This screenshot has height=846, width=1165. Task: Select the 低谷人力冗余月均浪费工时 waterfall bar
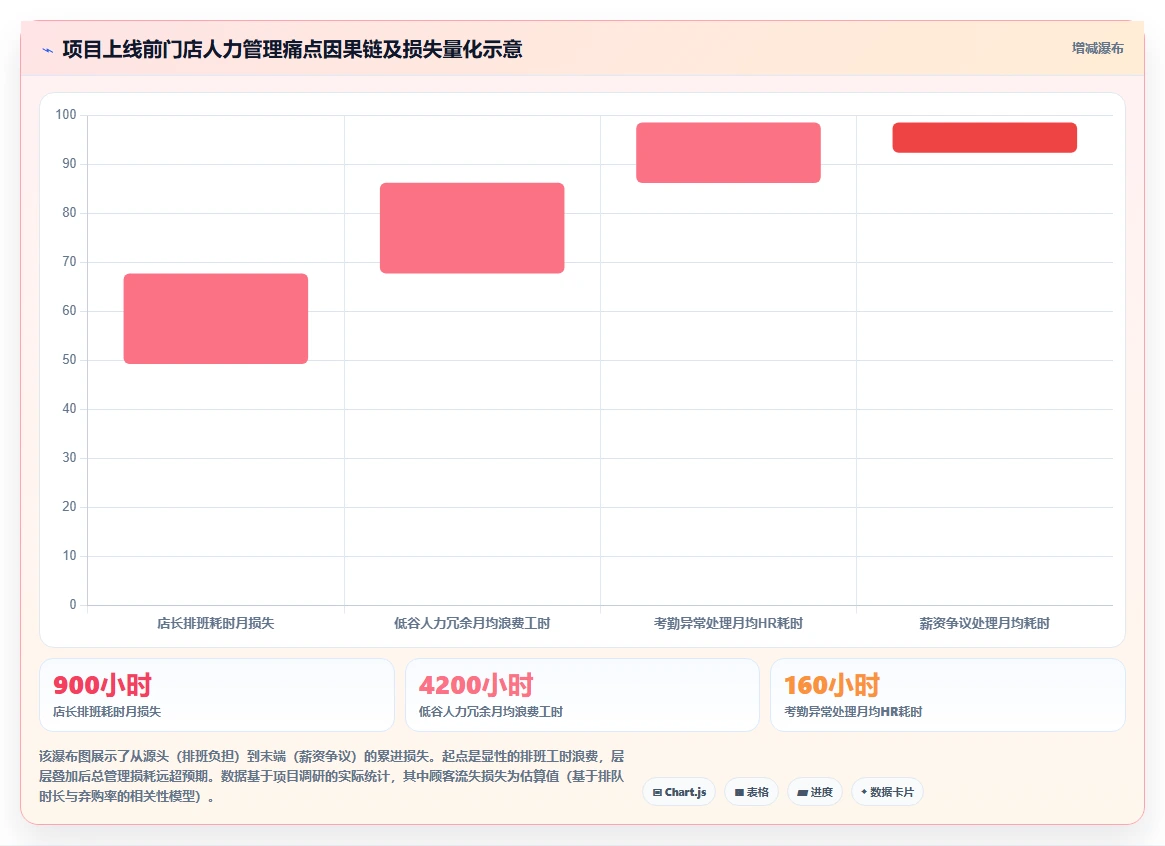point(472,228)
